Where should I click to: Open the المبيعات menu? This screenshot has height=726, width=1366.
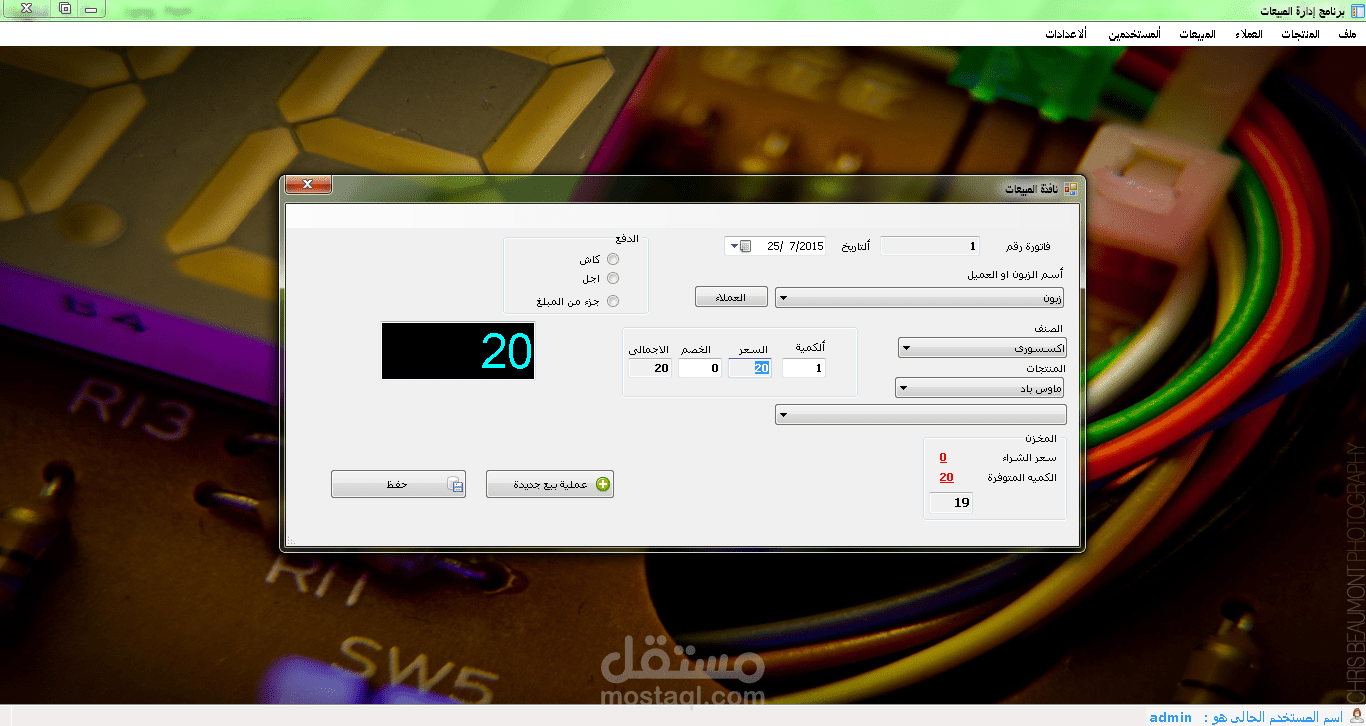tap(1197, 34)
